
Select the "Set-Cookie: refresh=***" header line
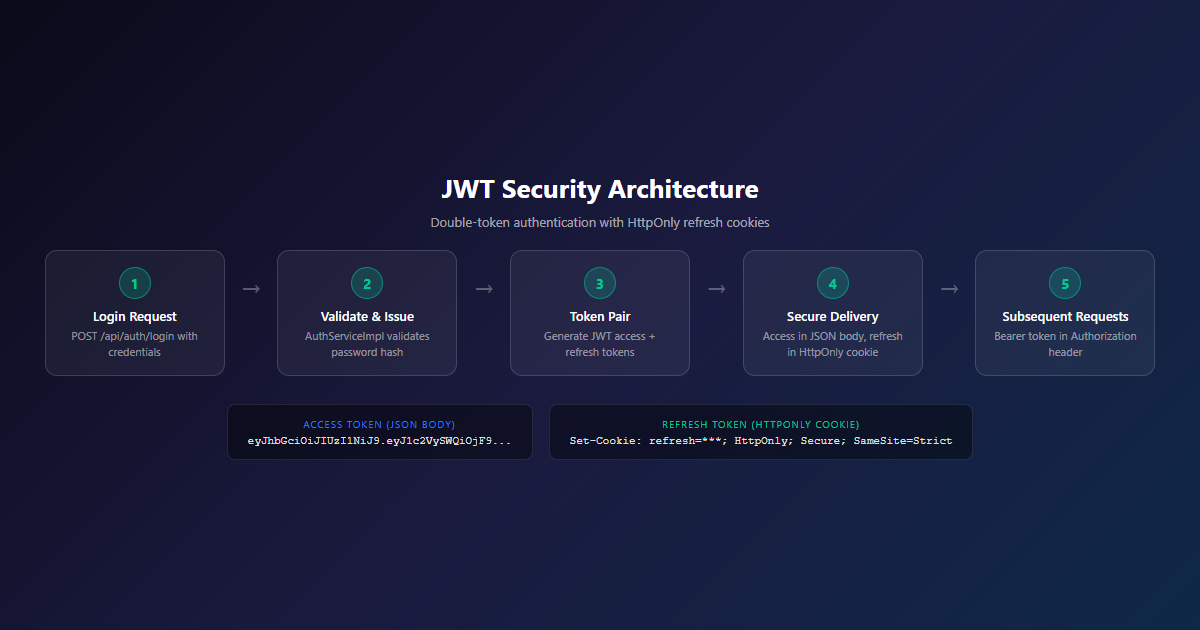pos(761,441)
